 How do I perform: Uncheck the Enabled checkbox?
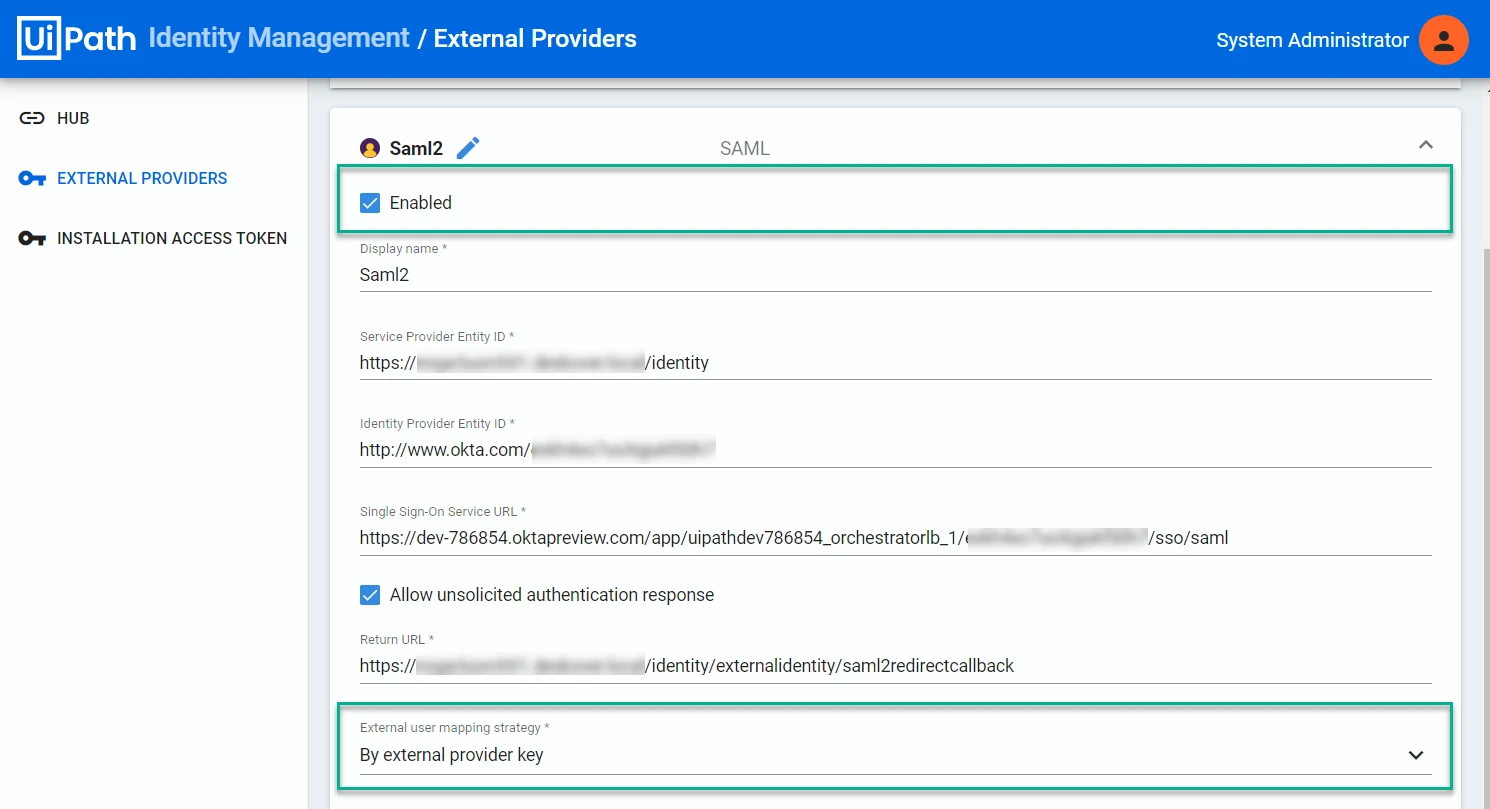coord(370,203)
